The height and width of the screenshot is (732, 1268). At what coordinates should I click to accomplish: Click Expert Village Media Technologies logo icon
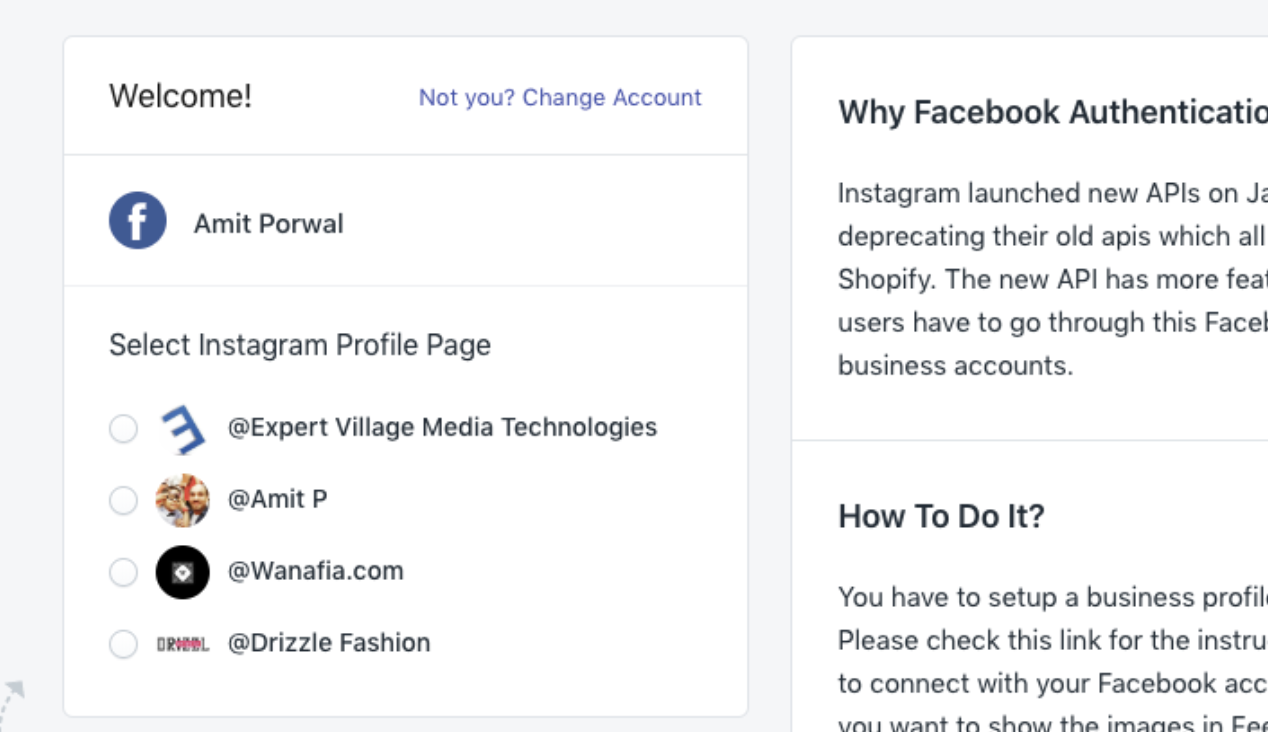coord(183,429)
